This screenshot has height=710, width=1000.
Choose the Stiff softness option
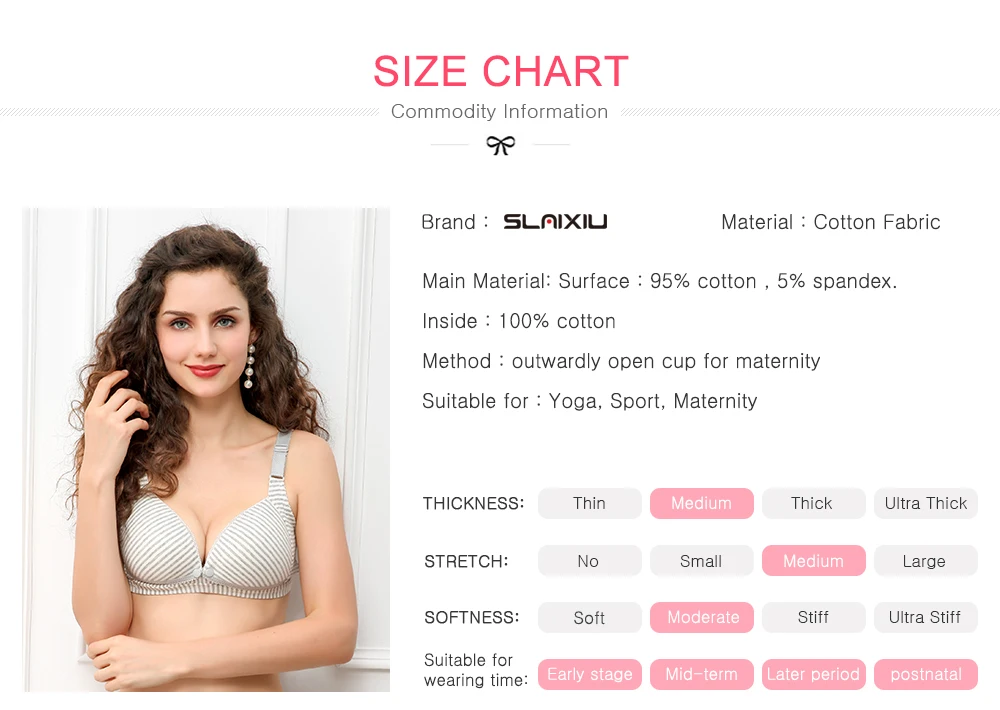[x=813, y=618]
